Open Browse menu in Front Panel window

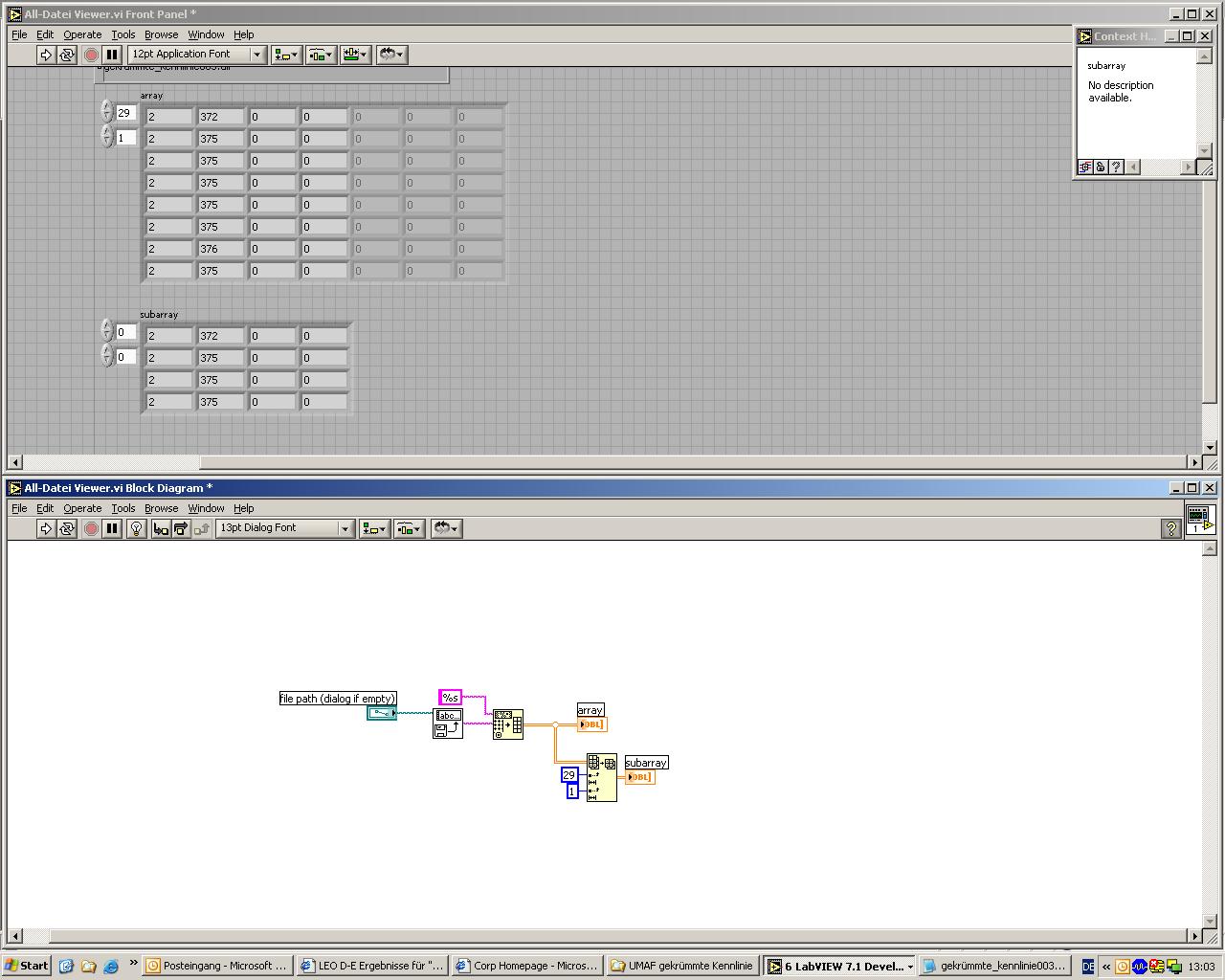pyautogui.click(x=161, y=34)
